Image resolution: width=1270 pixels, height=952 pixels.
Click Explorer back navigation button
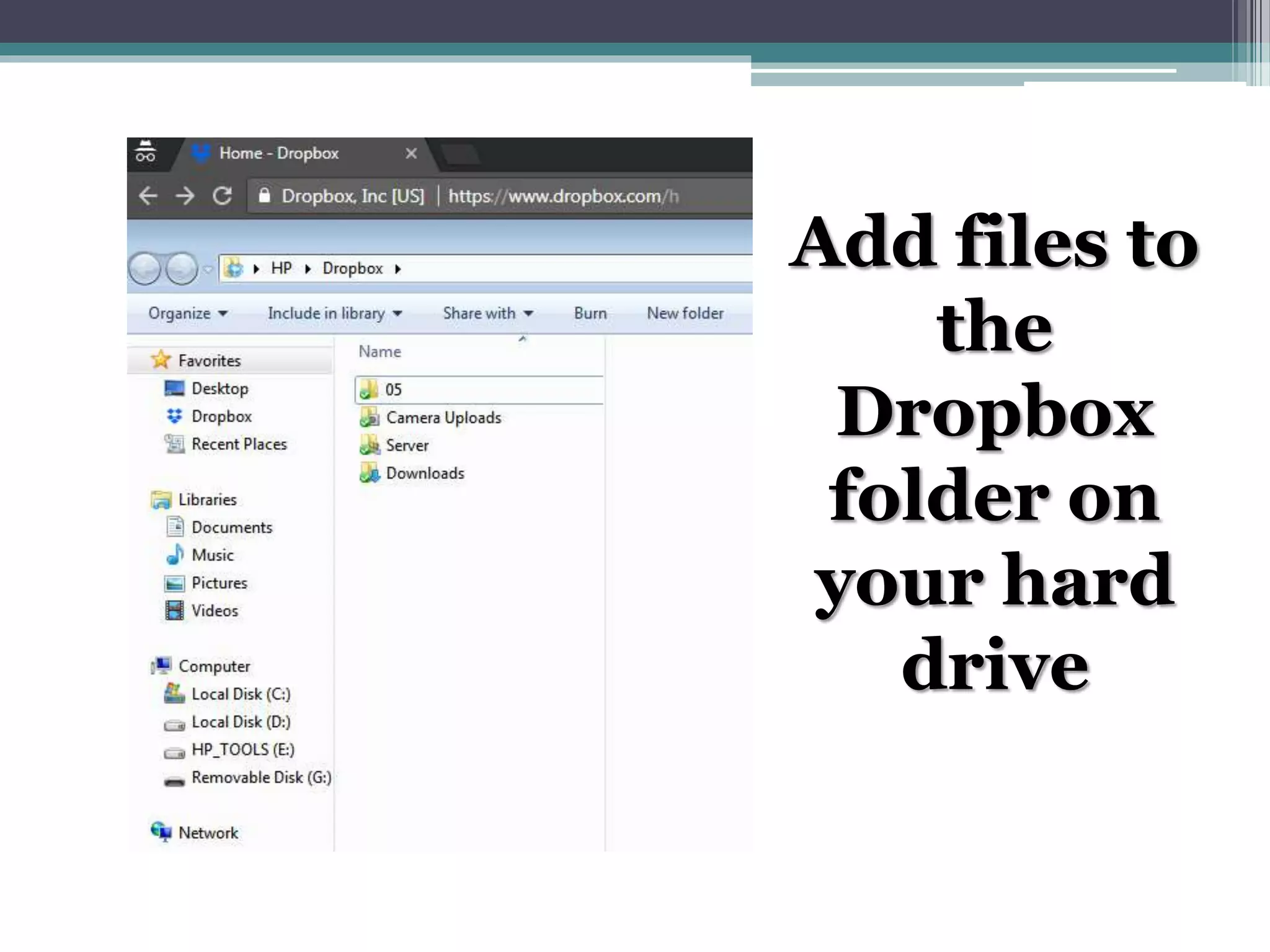[145, 269]
